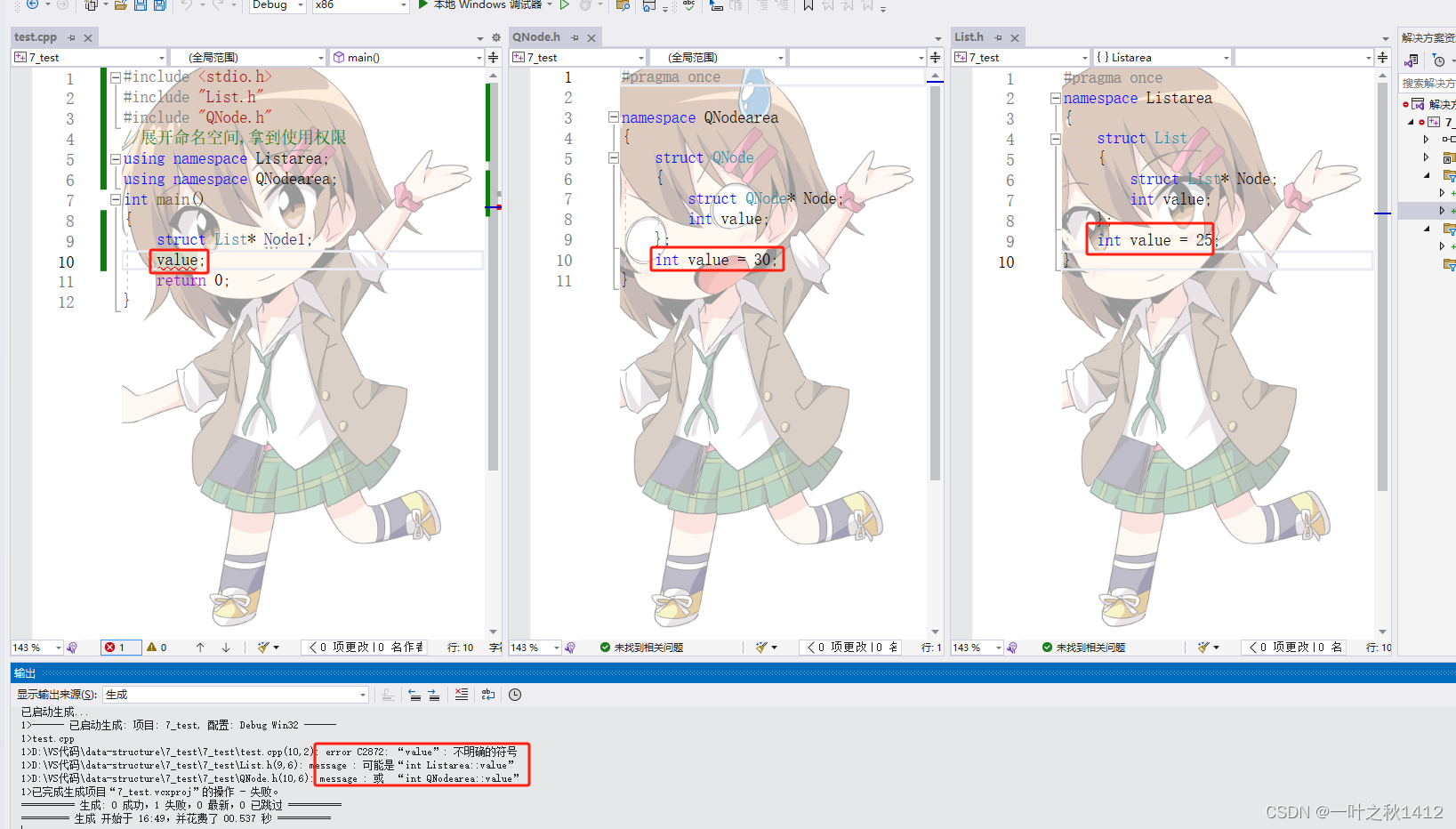Click the warning count indicator showing 0
This screenshot has width=1456, height=829.
point(157,648)
